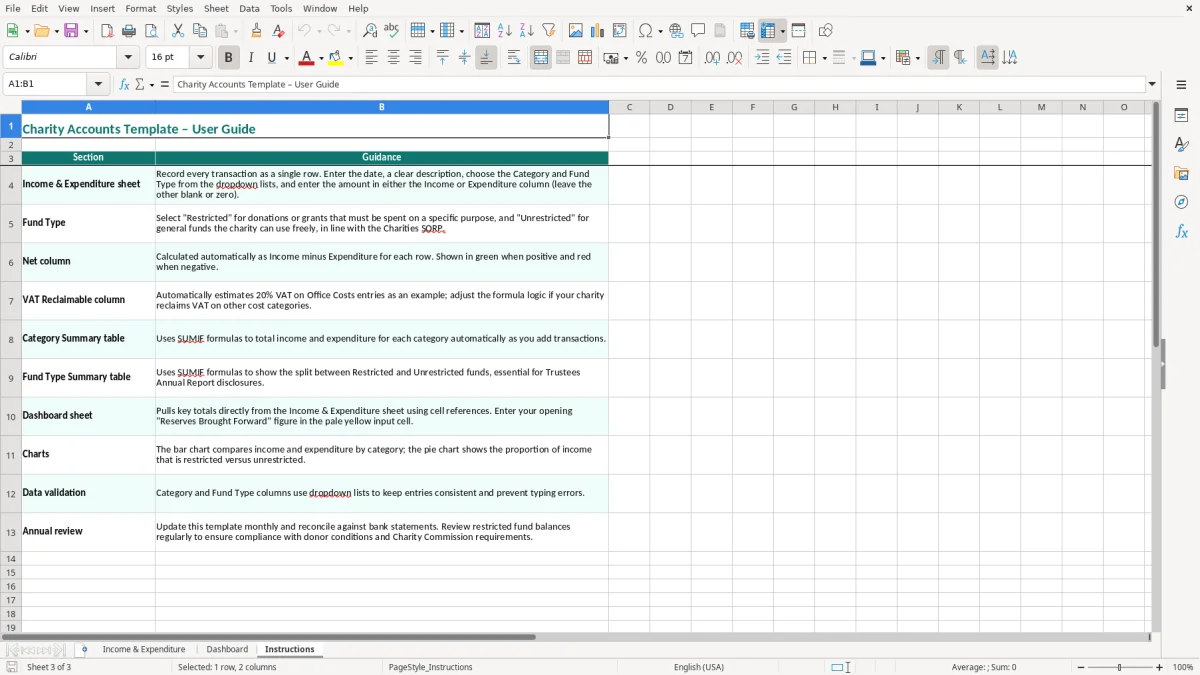Screen dimensions: 1200x675
Task: Toggle Freeze Rows and Columns
Action: click(768, 31)
